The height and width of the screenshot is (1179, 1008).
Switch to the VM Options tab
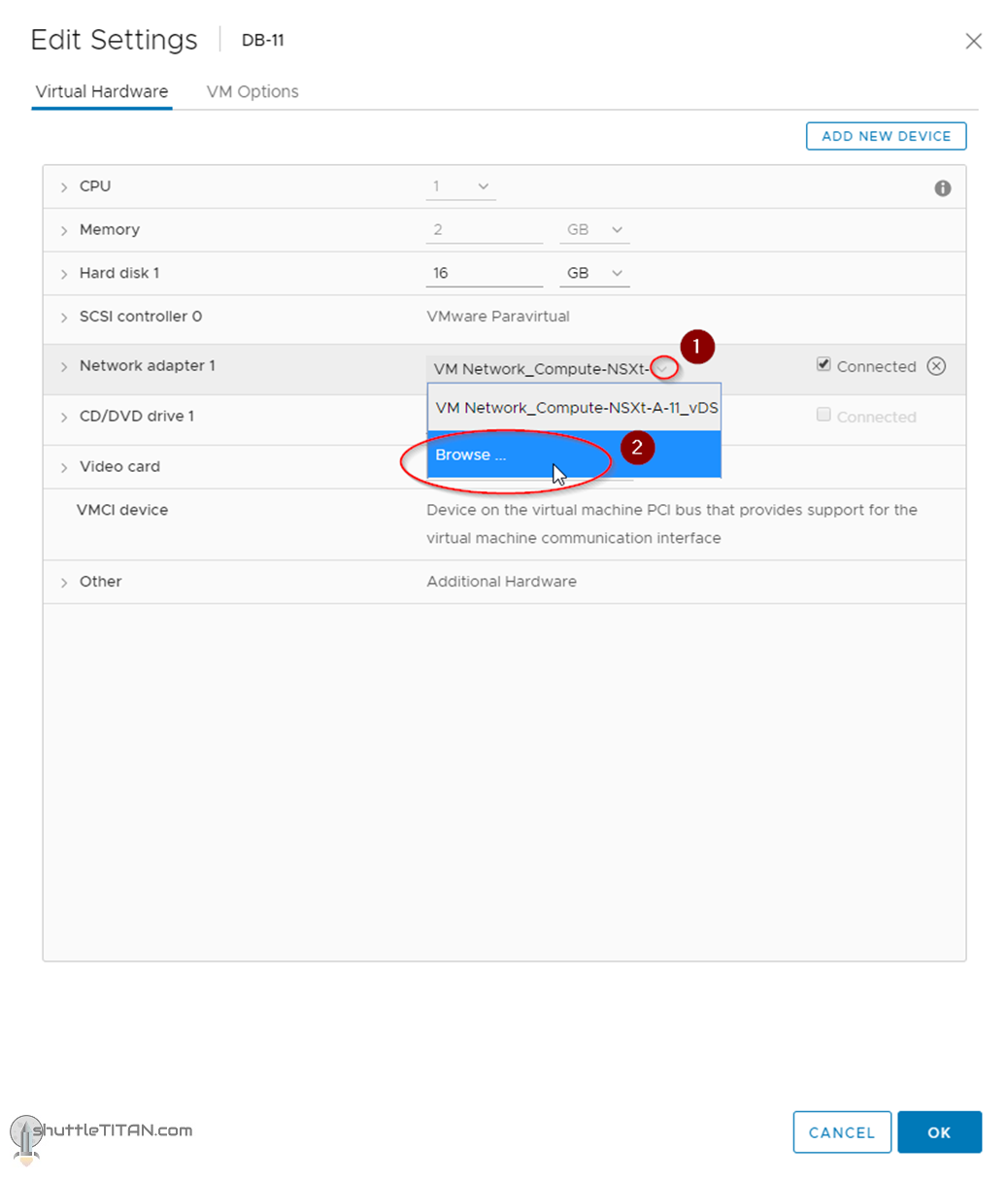252,91
